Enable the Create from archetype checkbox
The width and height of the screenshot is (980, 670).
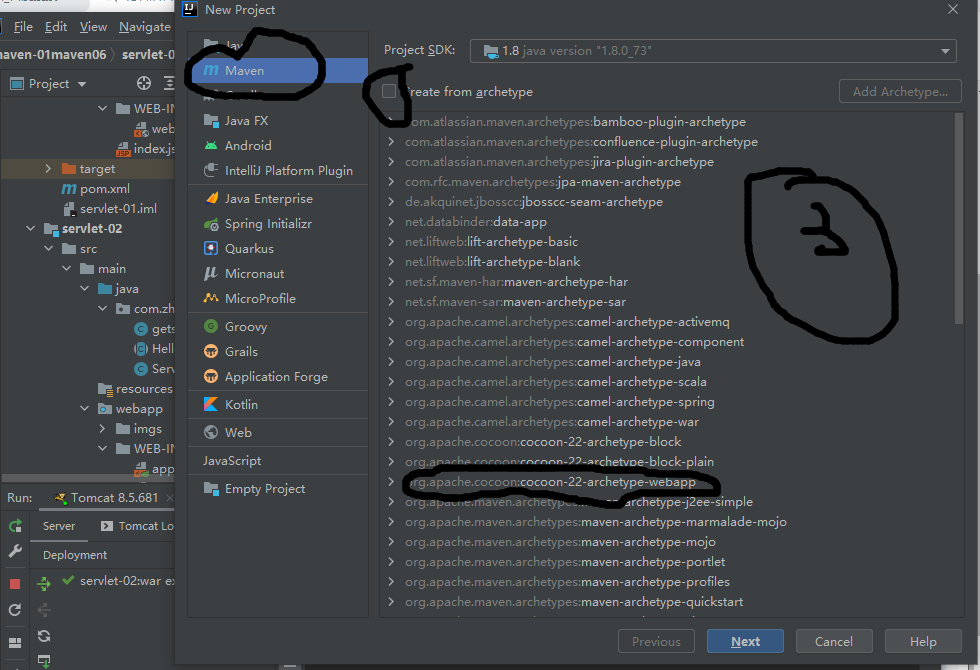point(389,91)
